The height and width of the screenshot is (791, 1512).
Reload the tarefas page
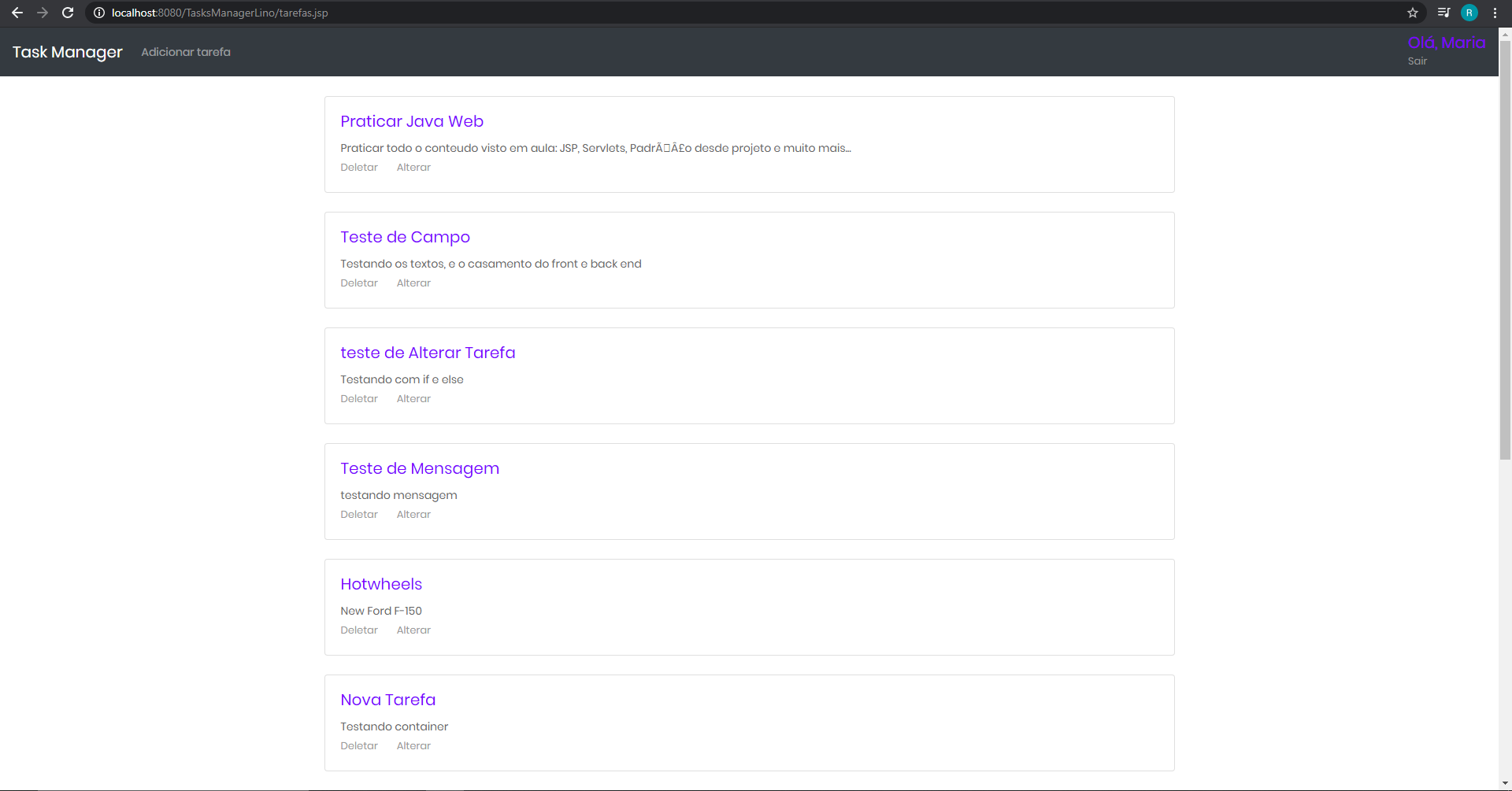(x=68, y=13)
